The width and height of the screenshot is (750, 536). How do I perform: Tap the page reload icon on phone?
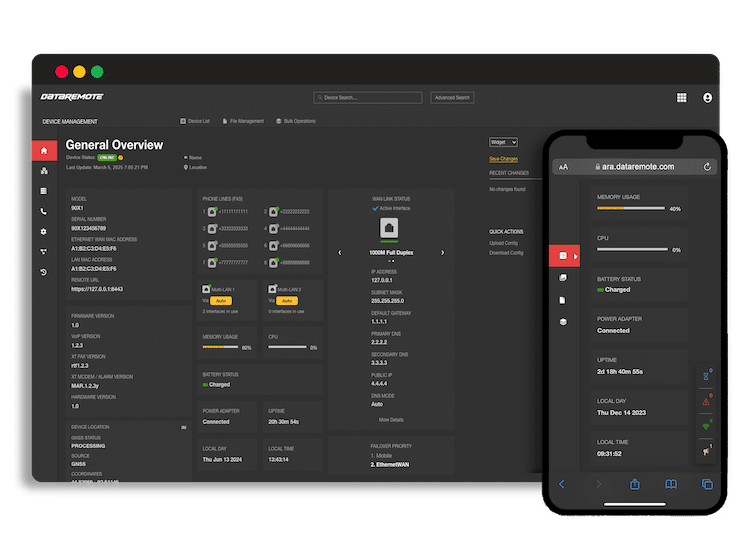708,167
